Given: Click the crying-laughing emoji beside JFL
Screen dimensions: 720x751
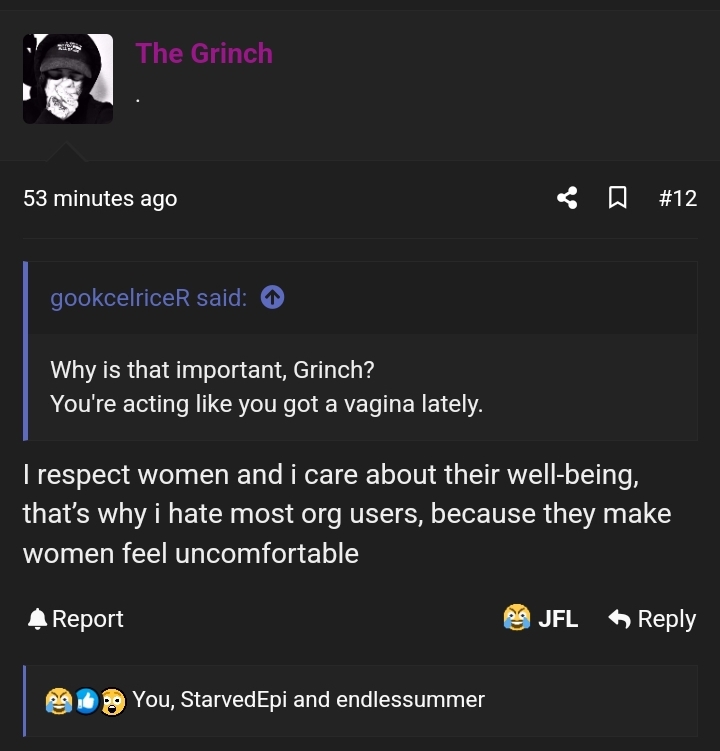Looking at the screenshot, I should point(517,618).
